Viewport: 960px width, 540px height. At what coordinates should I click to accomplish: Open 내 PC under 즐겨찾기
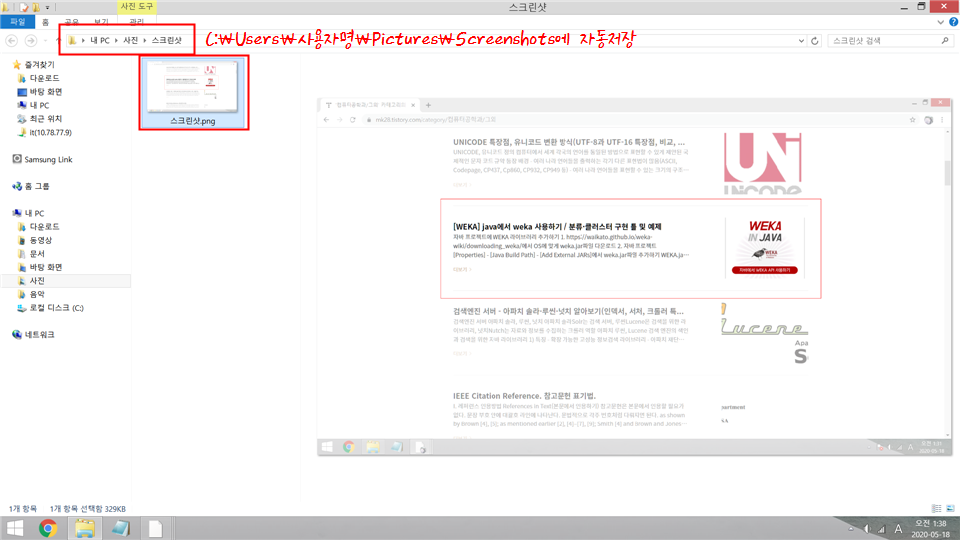click(33, 105)
